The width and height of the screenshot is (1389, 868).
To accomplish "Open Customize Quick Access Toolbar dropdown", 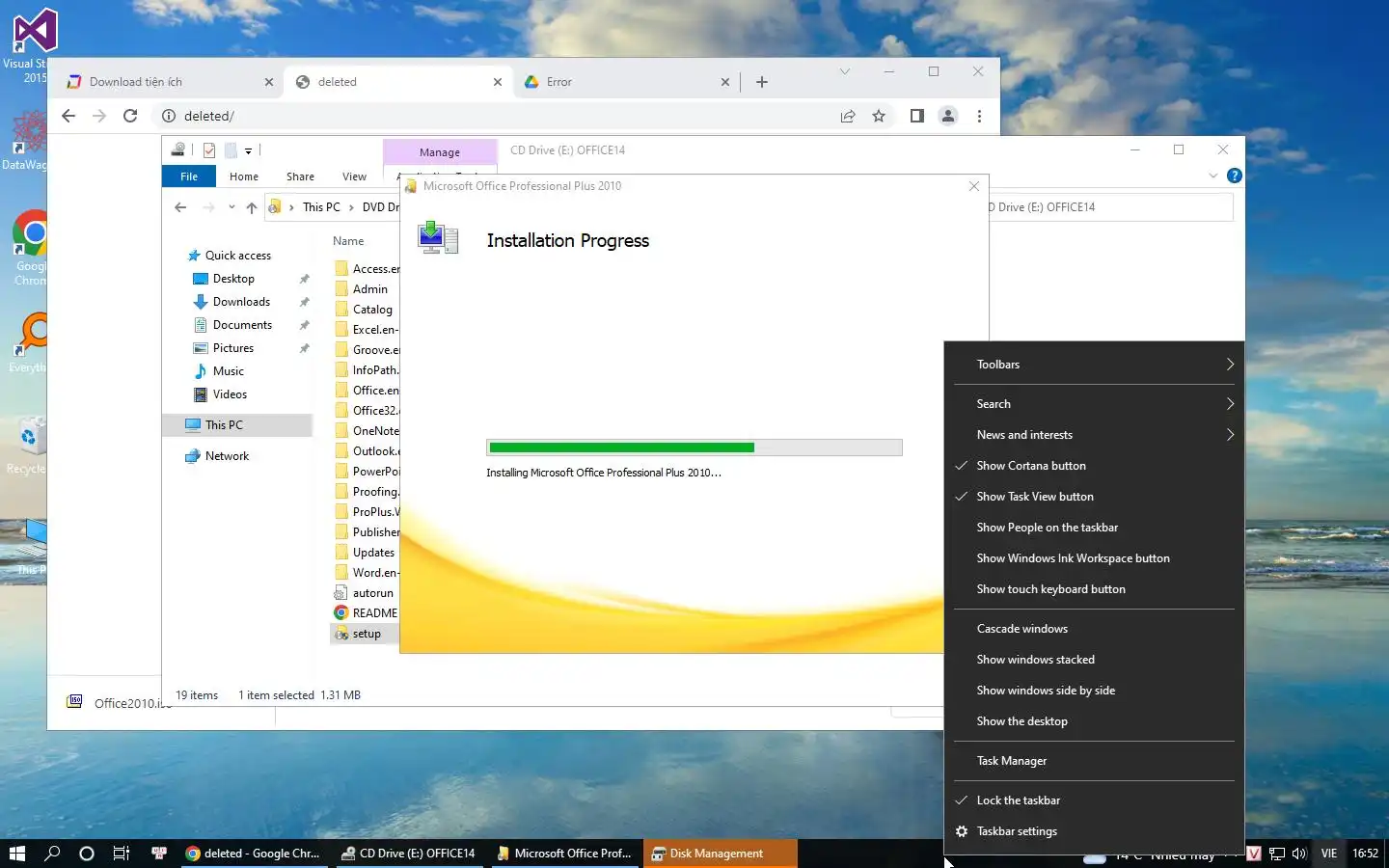I will pyautogui.click(x=248, y=150).
